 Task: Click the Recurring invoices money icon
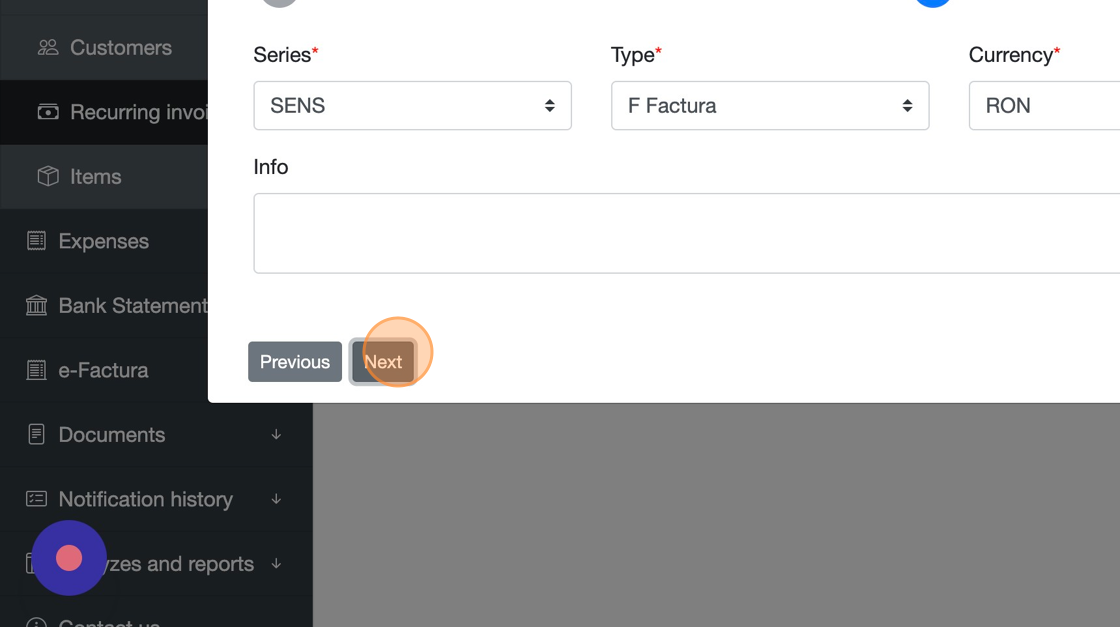[x=47, y=112]
